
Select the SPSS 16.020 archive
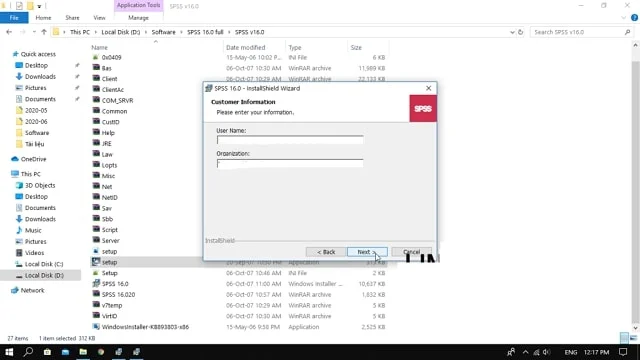pyautogui.click(x=118, y=294)
